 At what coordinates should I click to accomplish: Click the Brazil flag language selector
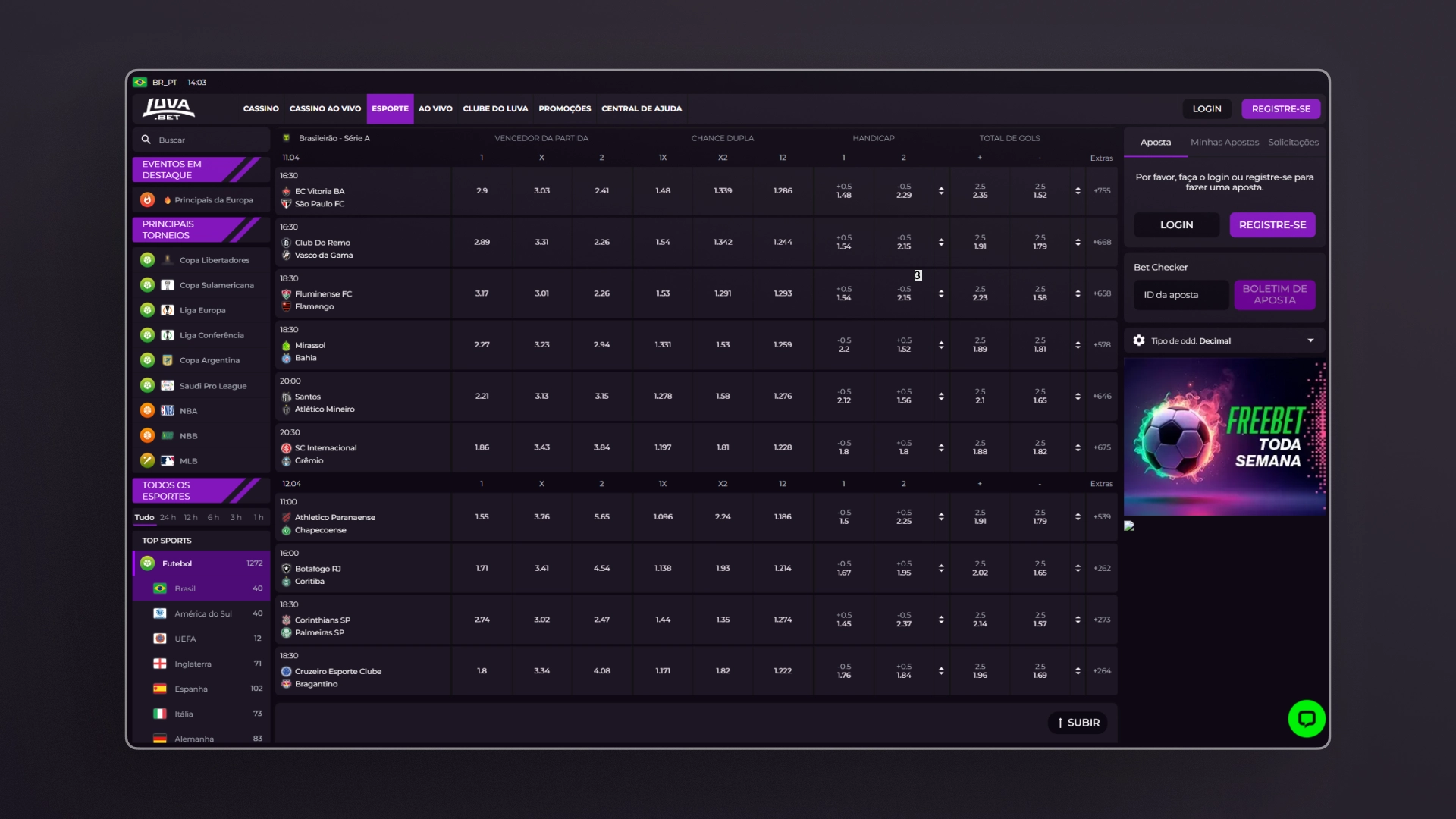140,82
